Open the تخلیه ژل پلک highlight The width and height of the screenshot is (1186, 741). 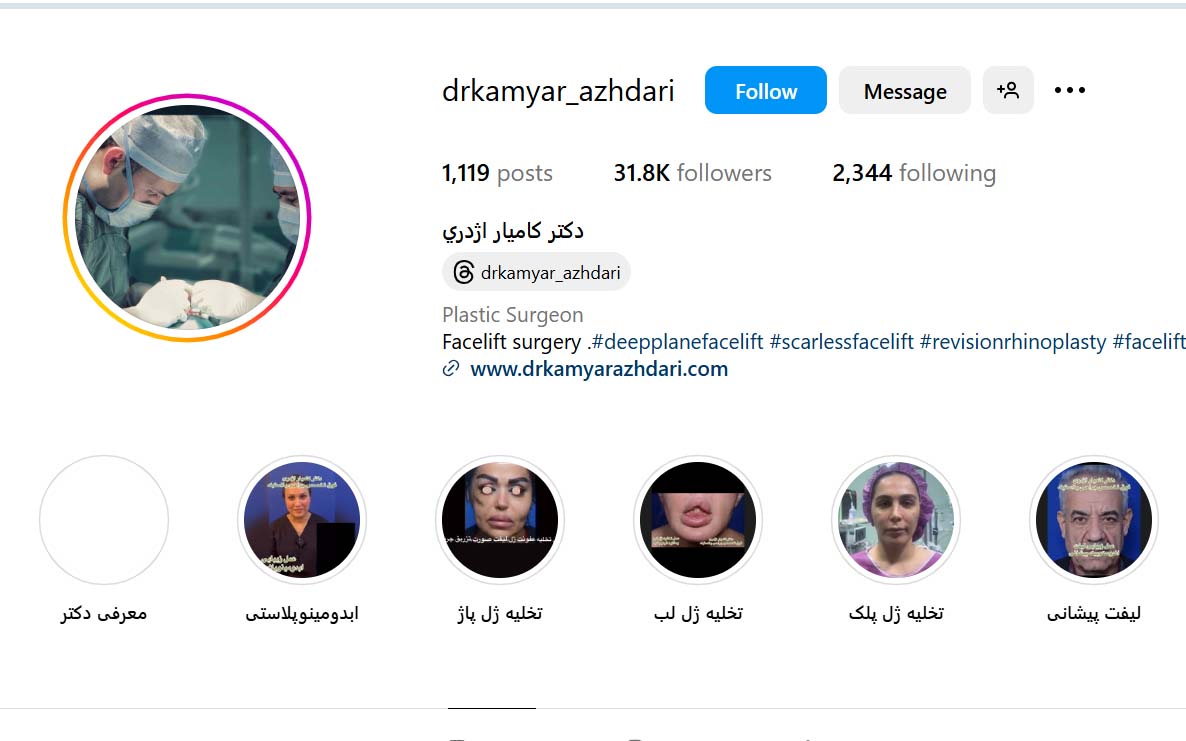tap(896, 519)
